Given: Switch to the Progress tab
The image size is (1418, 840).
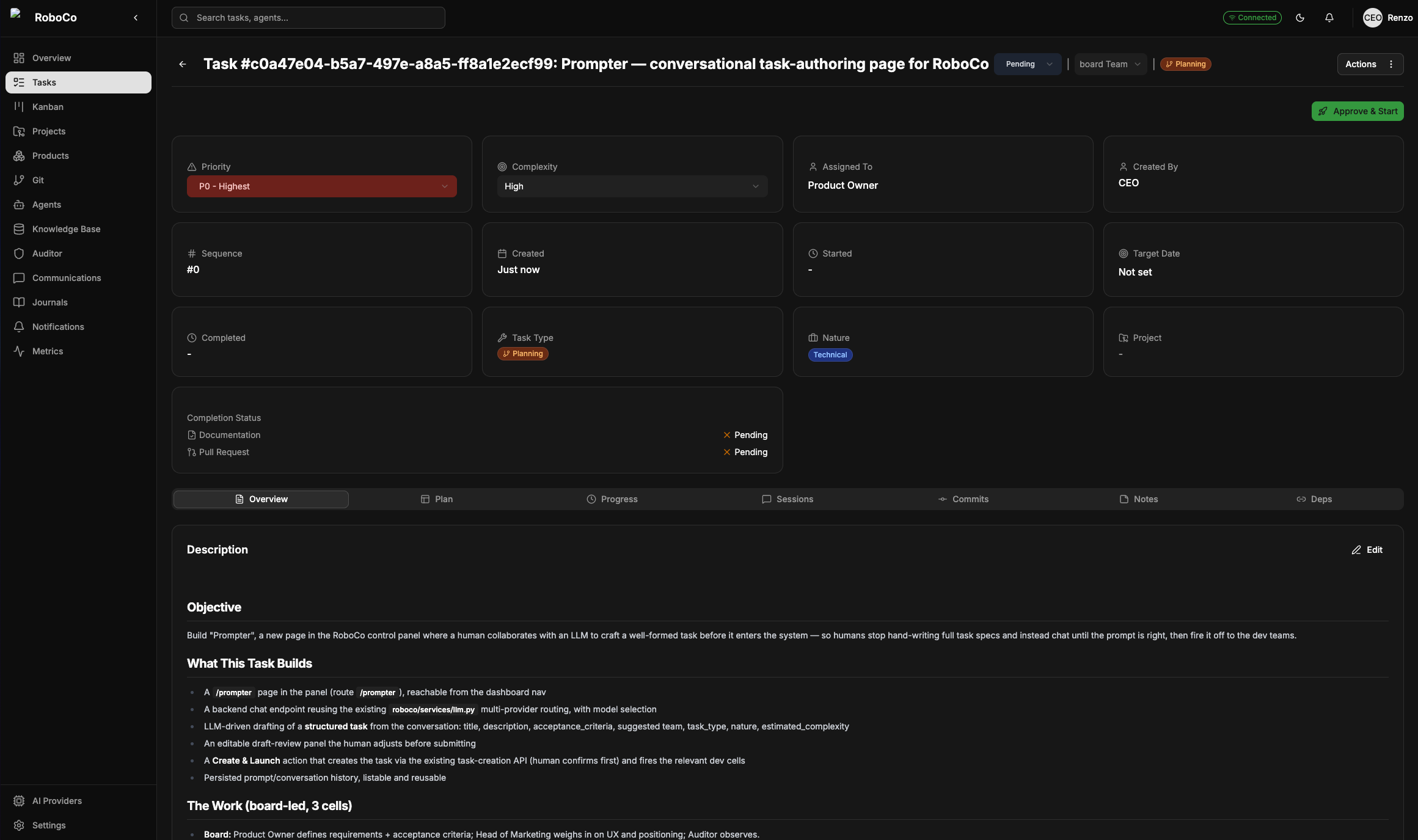Looking at the screenshot, I should (612, 499).
